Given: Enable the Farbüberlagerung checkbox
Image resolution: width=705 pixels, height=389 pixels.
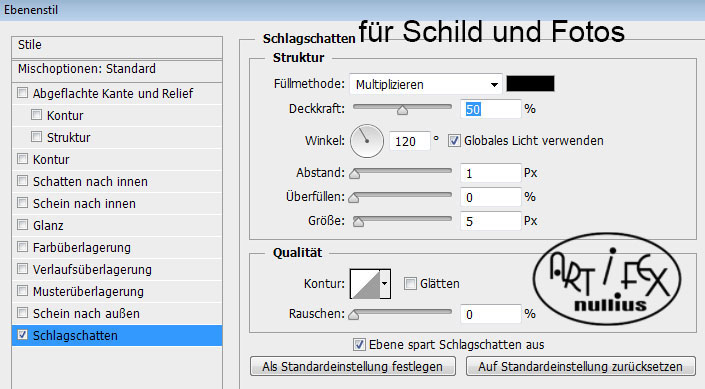Looking at the screenshot, I should pos(22,247).
